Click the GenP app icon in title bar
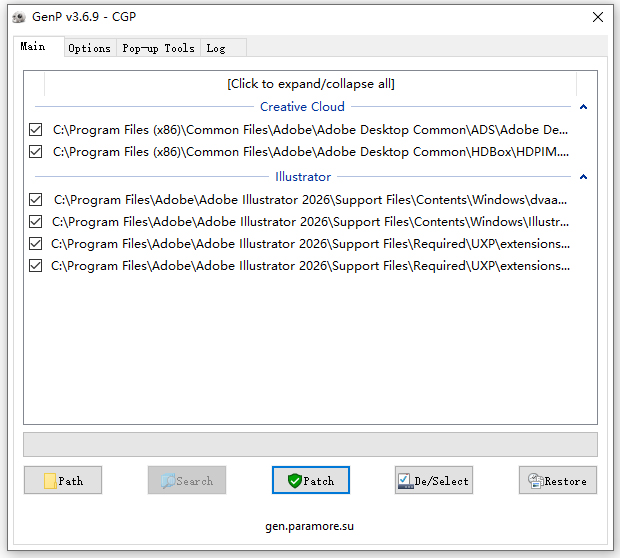 19,17
